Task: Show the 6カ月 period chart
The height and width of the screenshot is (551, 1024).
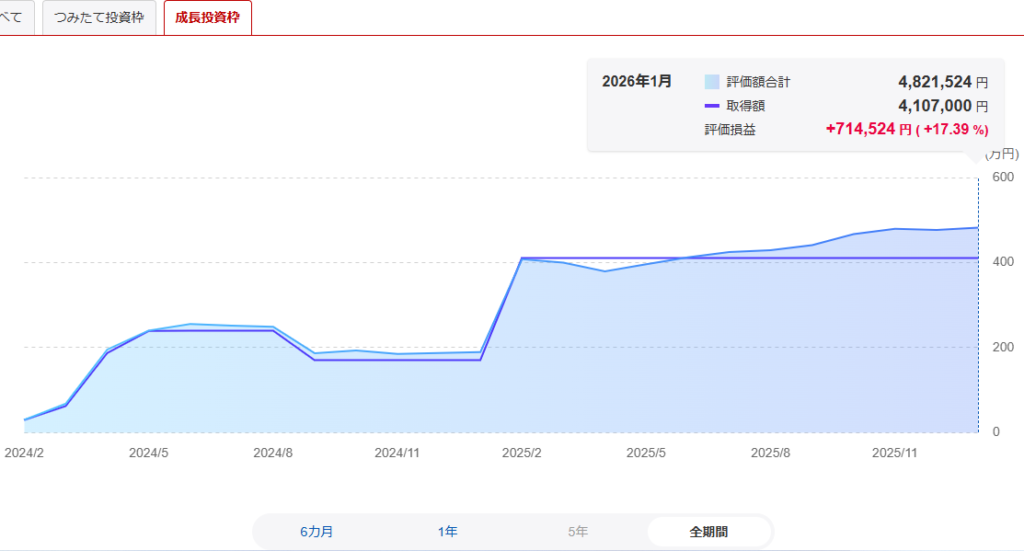Action: (316, 531)
